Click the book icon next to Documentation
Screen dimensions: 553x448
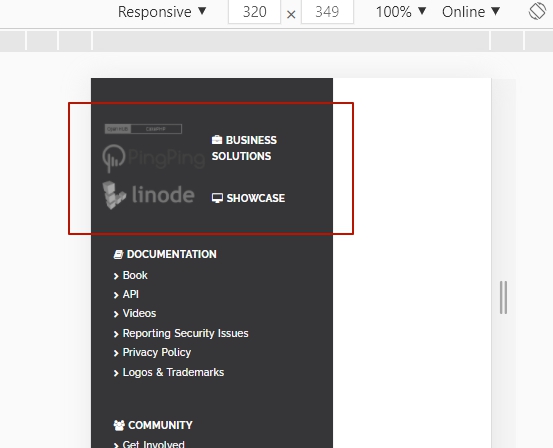tap(118, 254)
